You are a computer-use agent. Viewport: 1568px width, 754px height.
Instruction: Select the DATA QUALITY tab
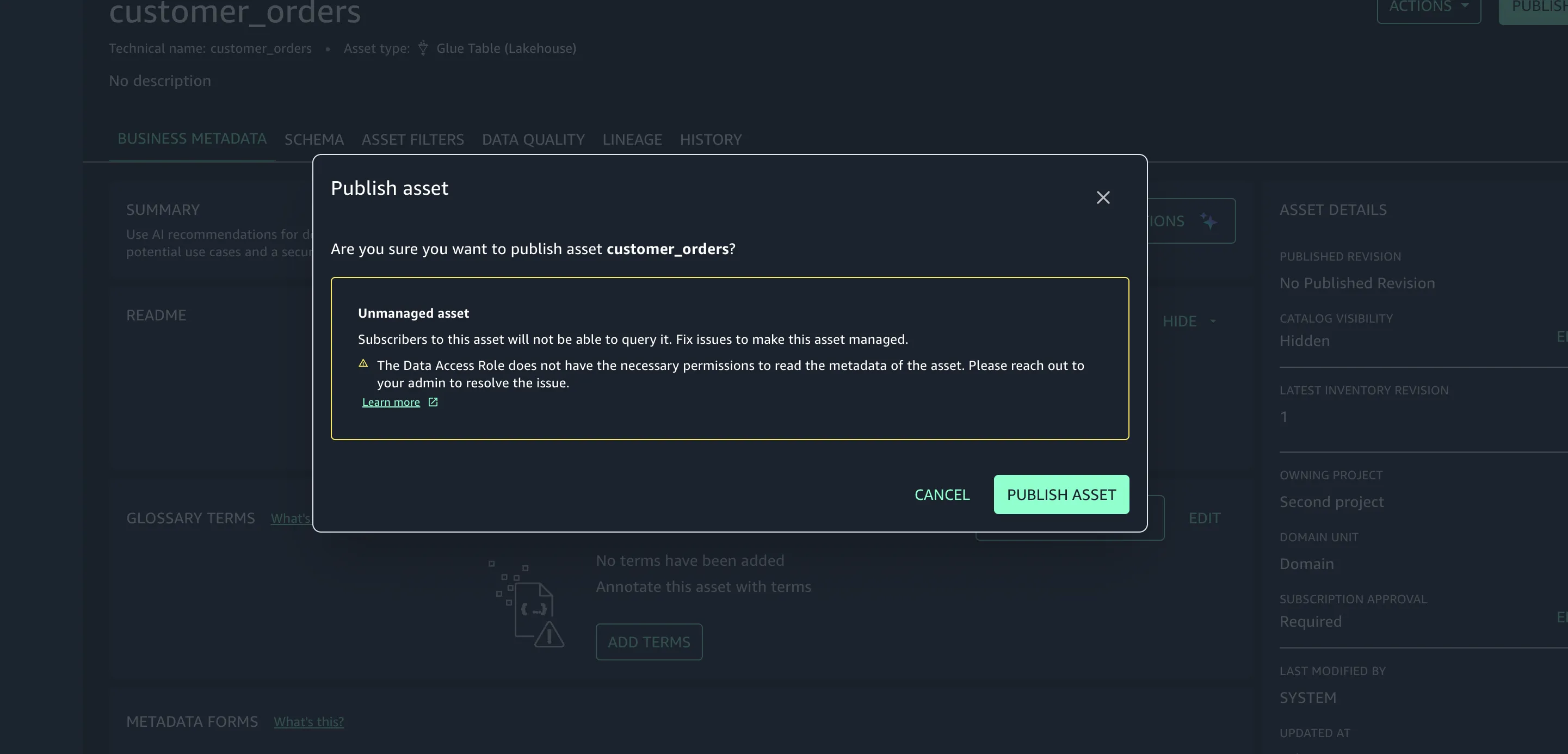point(533,139)
